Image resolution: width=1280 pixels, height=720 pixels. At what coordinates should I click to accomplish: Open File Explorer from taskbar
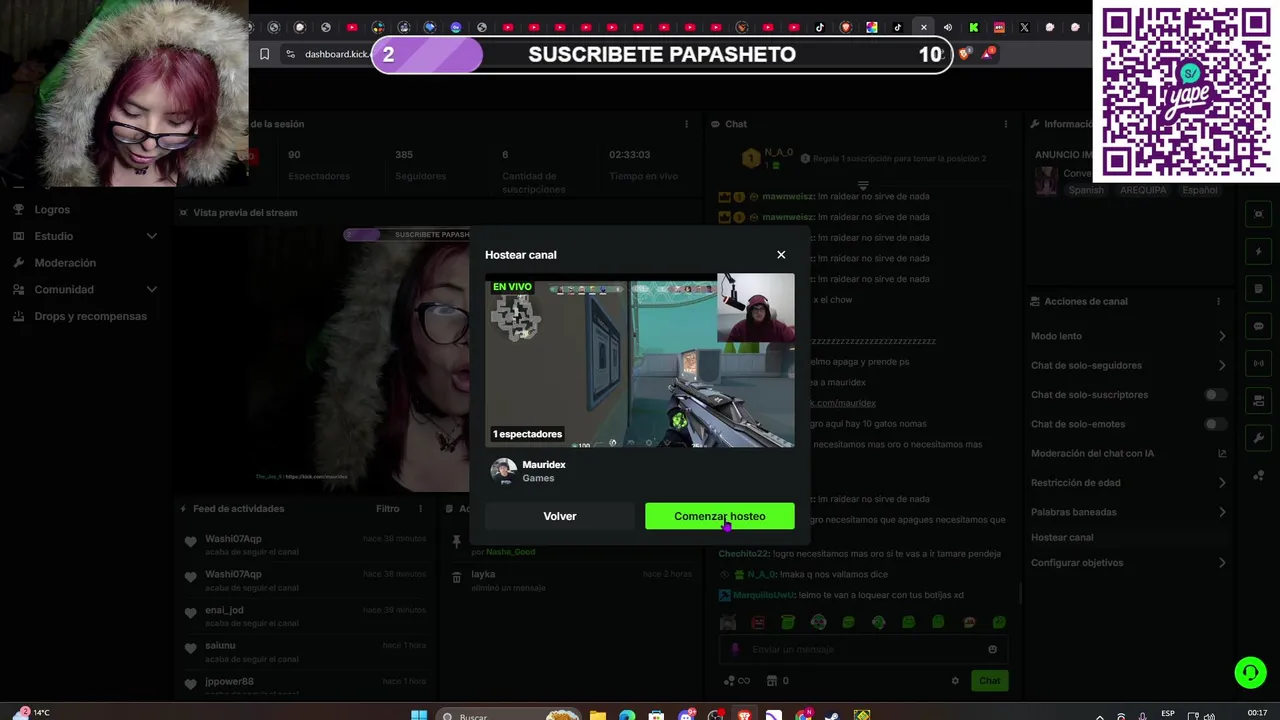click(x=597, y=715)
